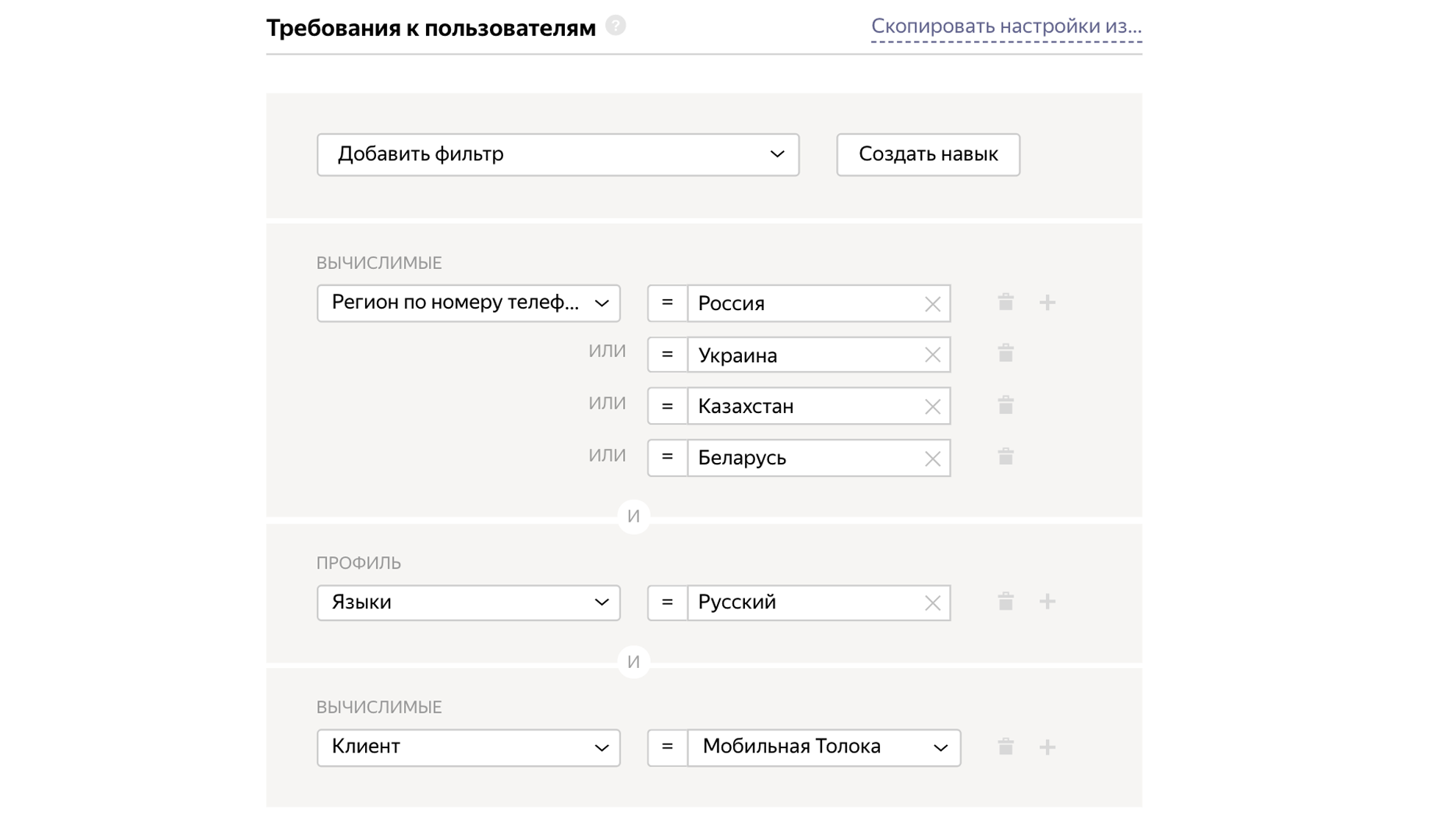Image resolution: width=1456 pixels, height=823 pixels.
Task: Open the Мобильная Толока value dropdown
Action: 823,747
